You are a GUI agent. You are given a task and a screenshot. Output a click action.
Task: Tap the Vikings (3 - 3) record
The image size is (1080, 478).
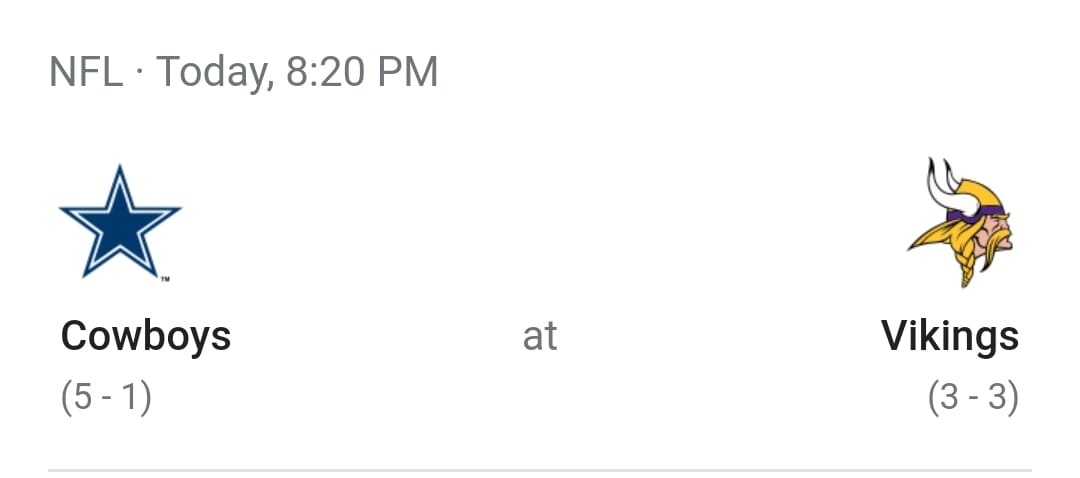tap(973, 398)
